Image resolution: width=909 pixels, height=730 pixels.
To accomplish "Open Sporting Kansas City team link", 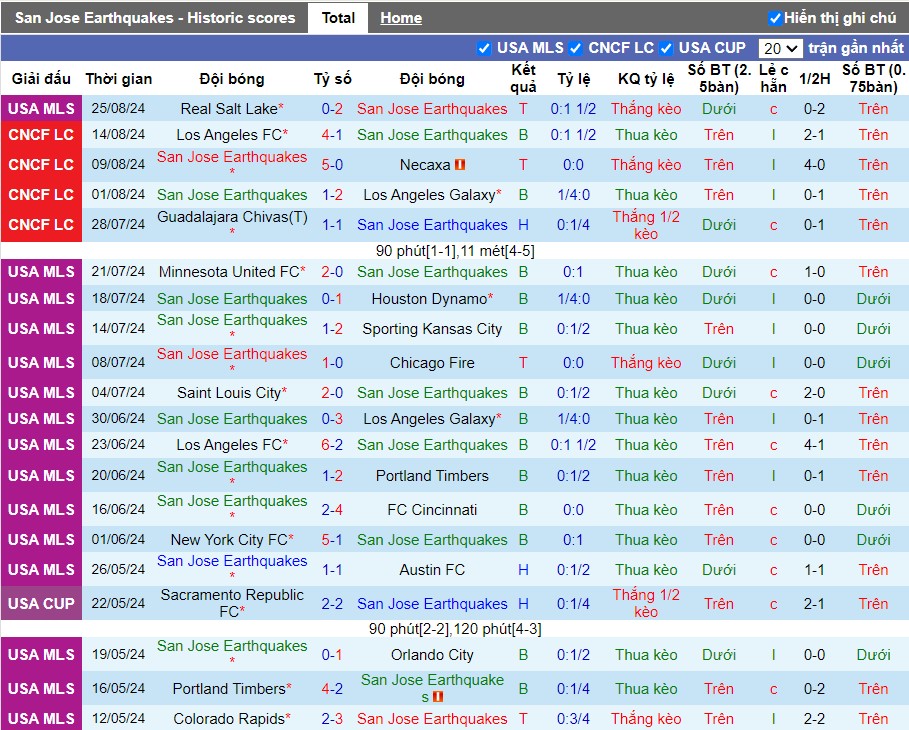I will (x=432, y=329).
